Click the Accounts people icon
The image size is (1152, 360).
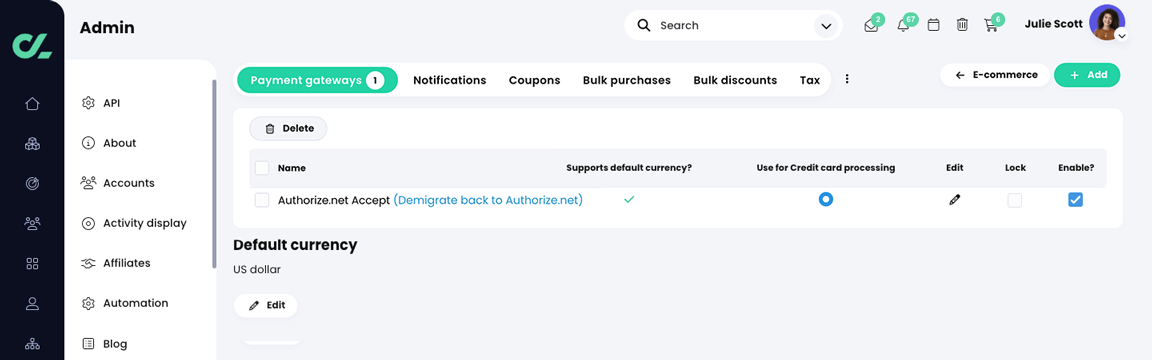click(88, 183)
